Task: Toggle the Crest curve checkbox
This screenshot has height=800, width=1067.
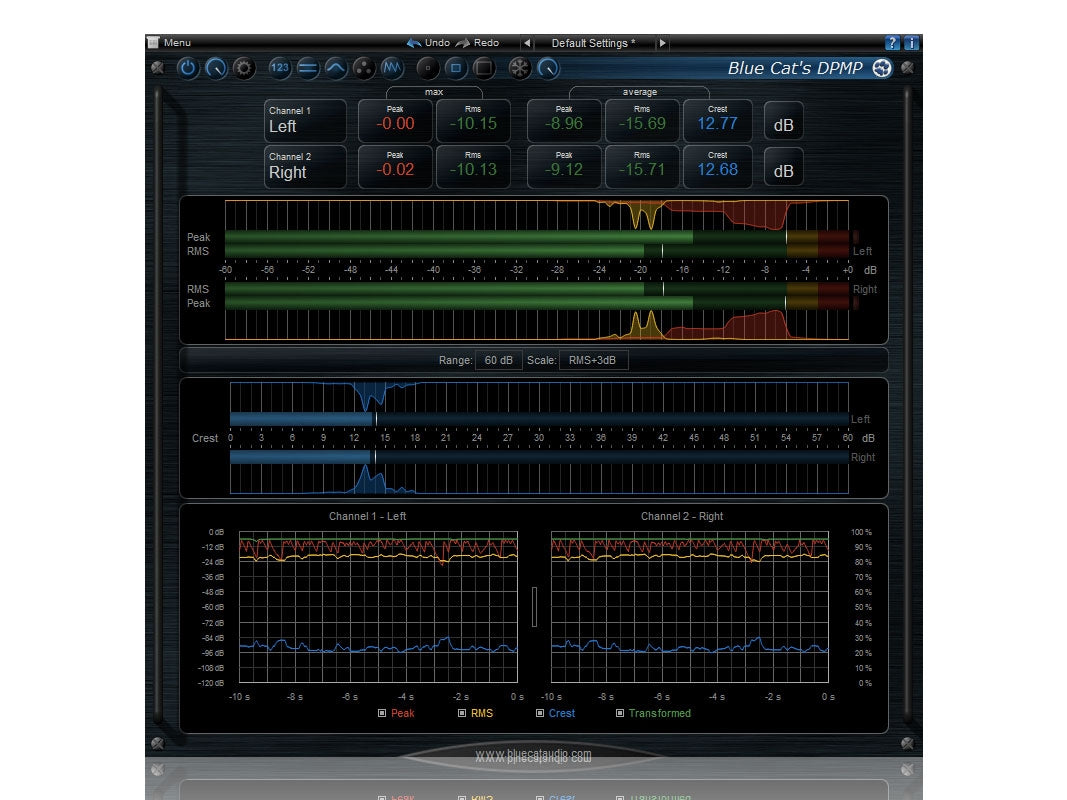Action: (540, 713)
